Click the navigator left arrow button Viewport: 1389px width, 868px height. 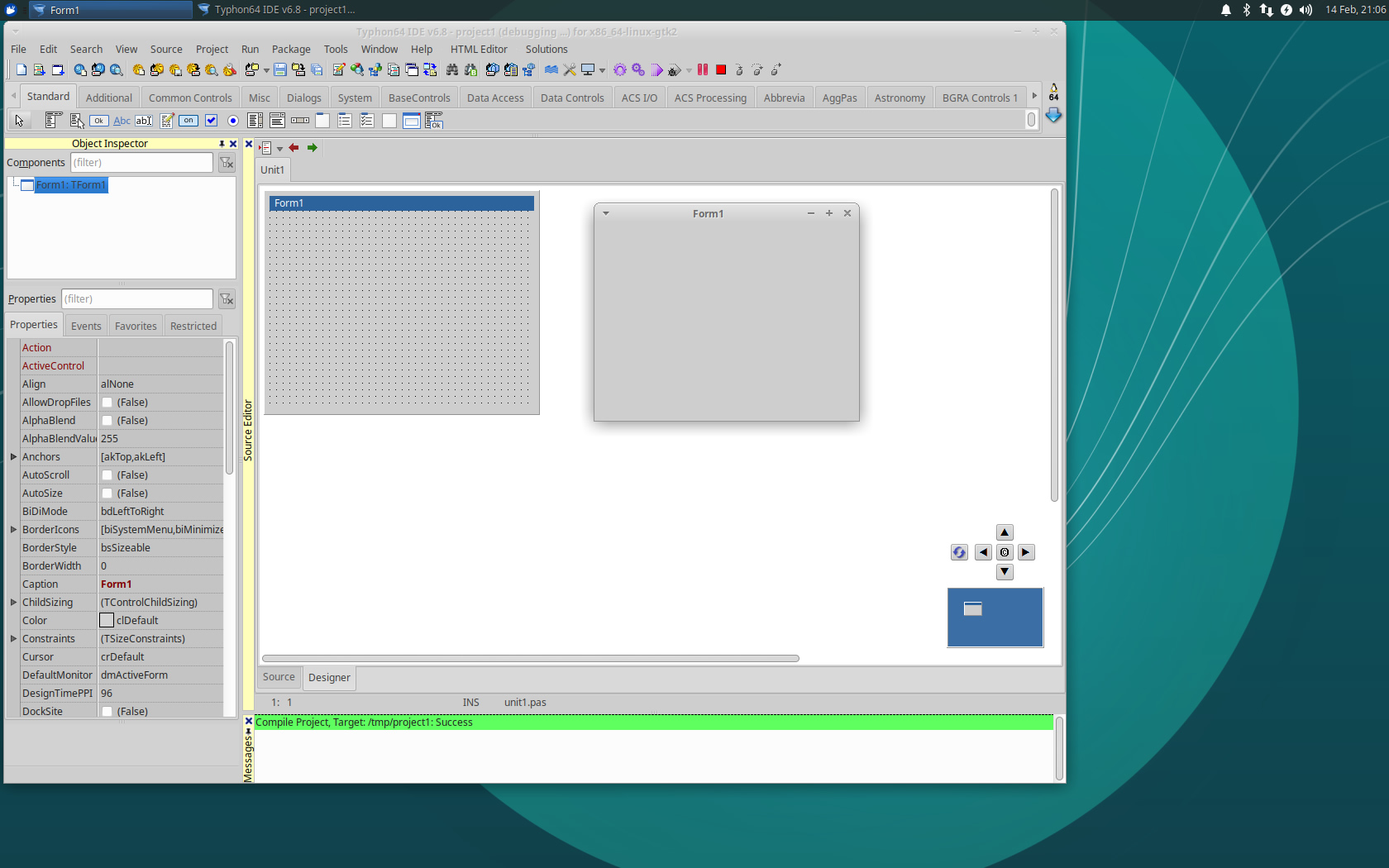tap(983, 552)
